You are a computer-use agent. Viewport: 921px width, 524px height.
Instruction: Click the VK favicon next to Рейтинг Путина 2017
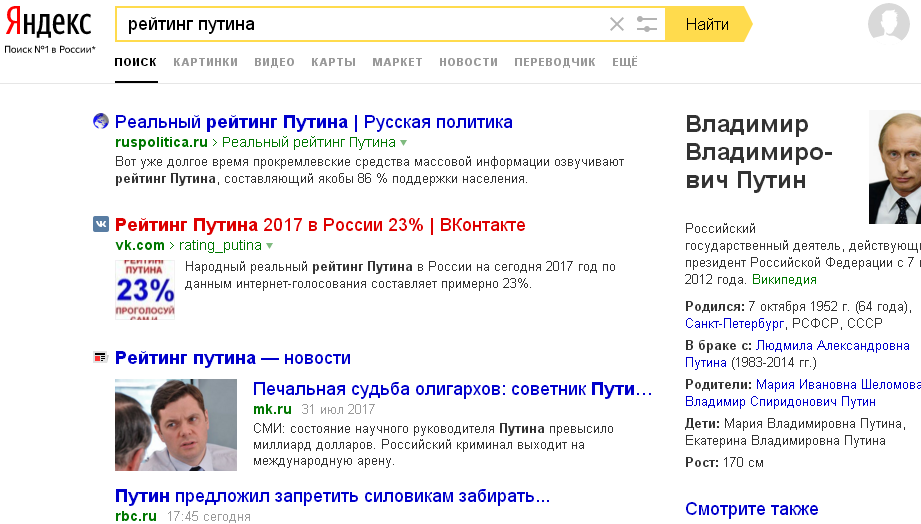(101, 224)
